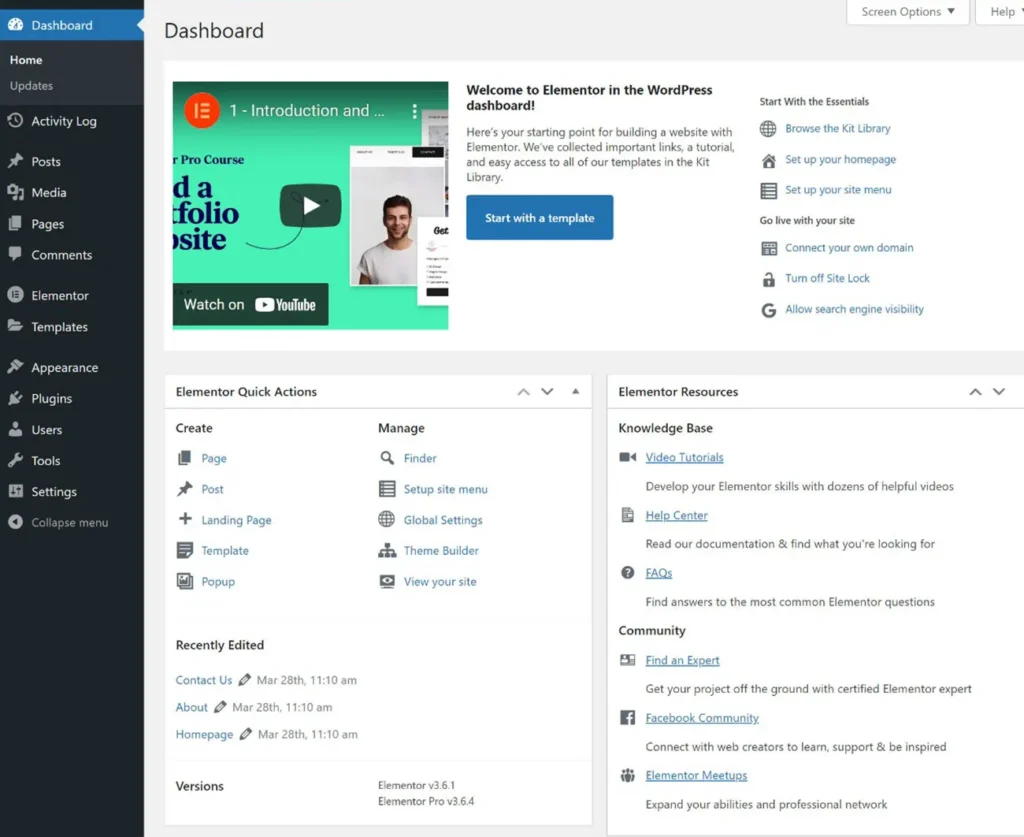Click Watch on YouTube in video

tap(250, 304)
